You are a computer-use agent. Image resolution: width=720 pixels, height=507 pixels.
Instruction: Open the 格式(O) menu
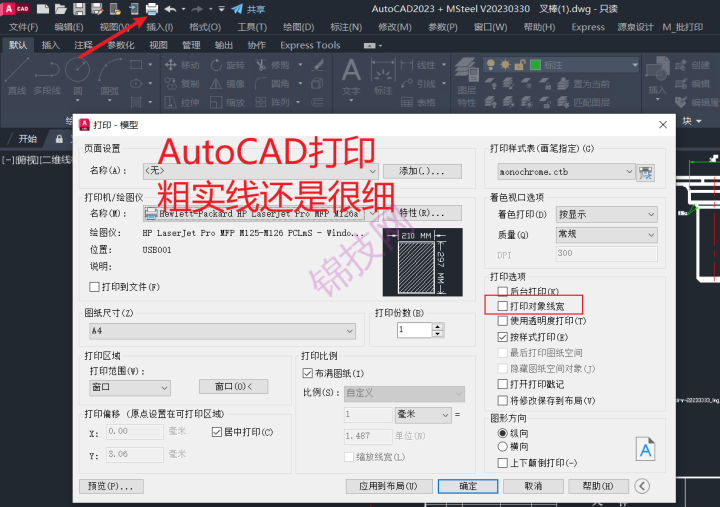[205, 27]
